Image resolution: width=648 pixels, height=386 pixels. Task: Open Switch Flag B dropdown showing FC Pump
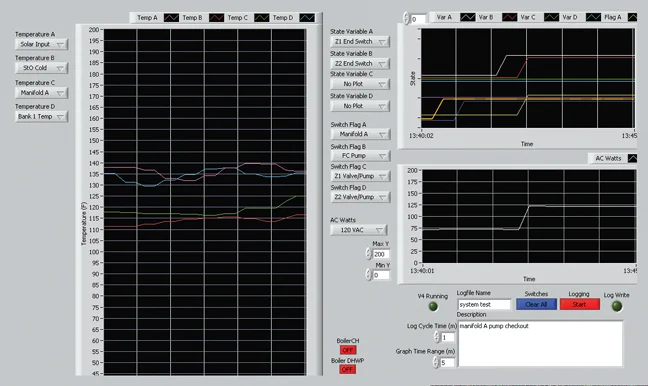(x=360, y=156)
